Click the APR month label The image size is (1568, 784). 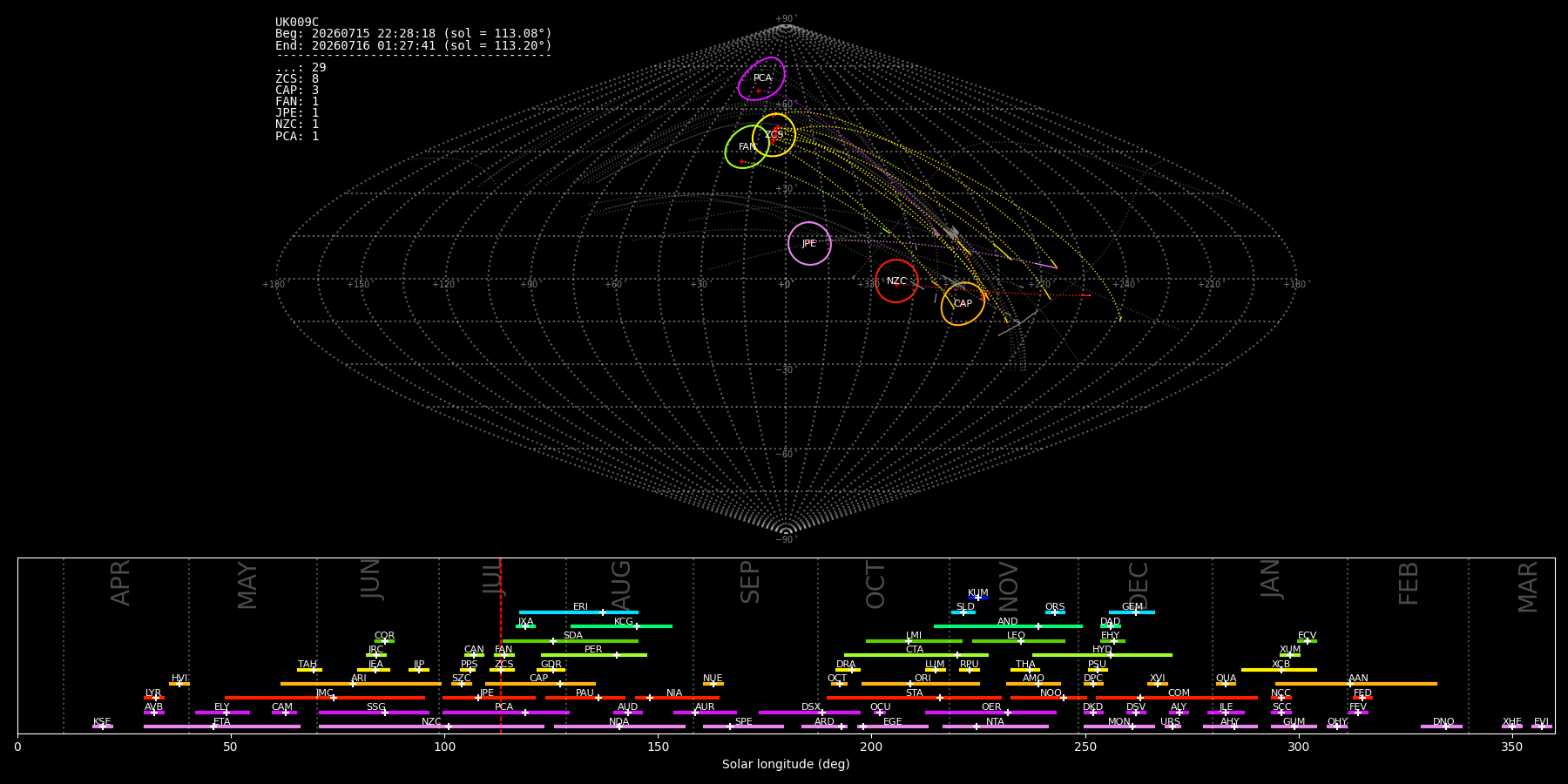click(120, 583)
